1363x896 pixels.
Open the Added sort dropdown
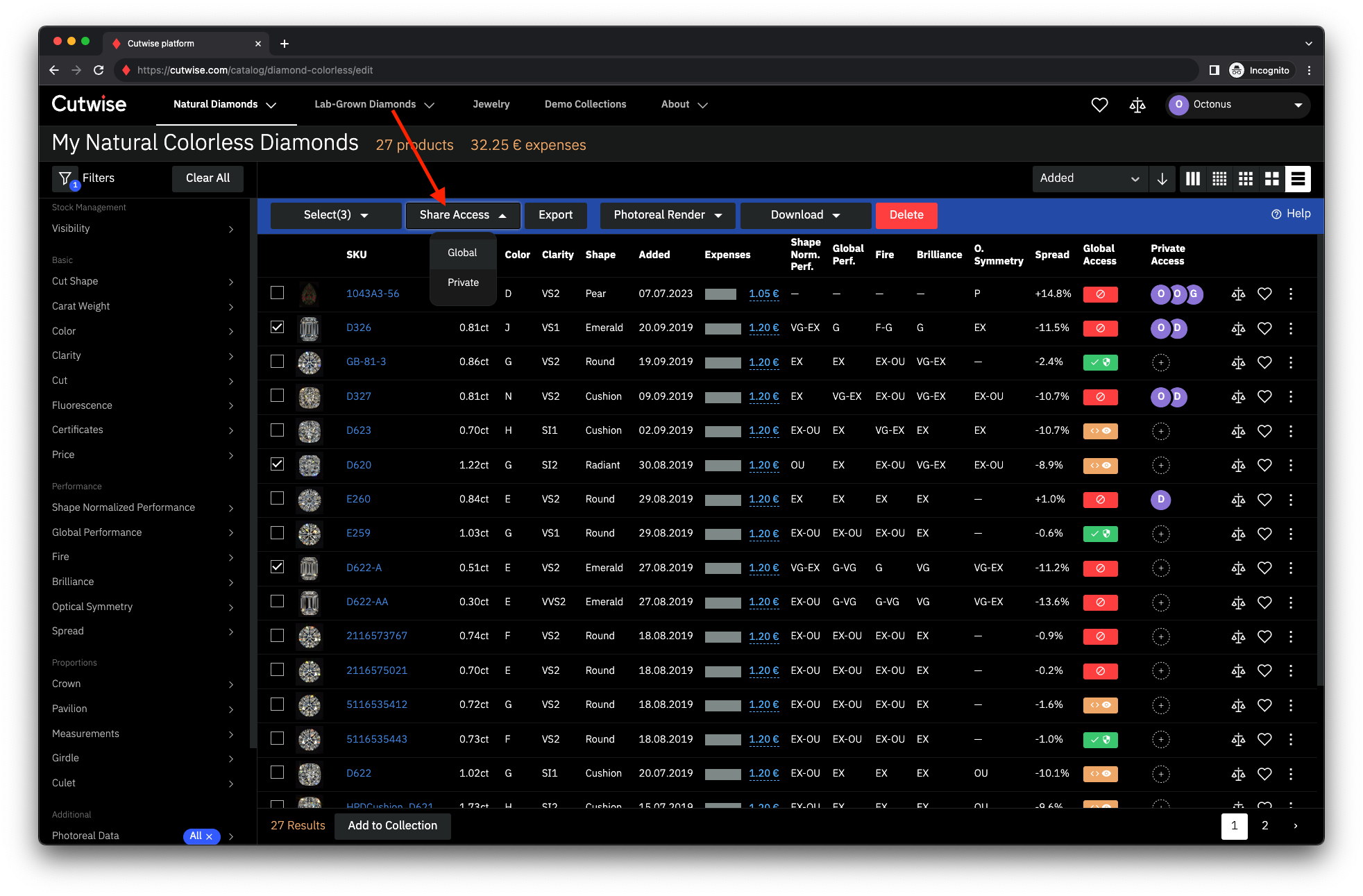[1090, 179]
